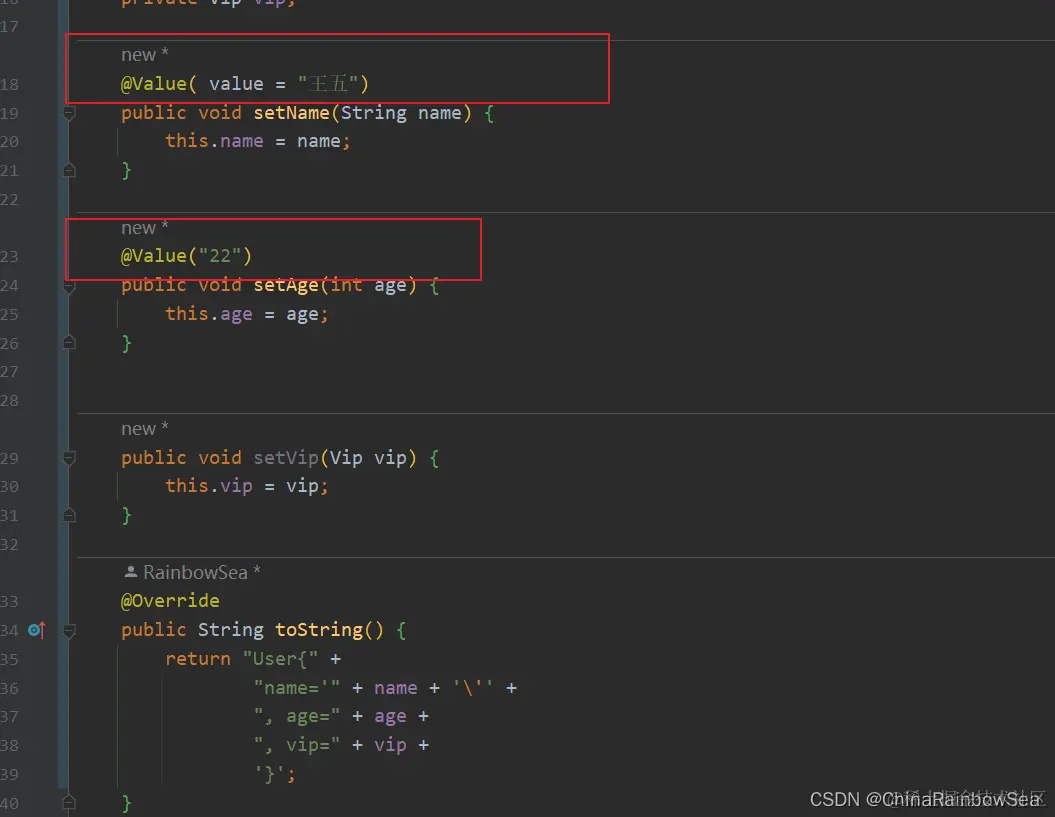Click the 'new *' hint above setName
The image size is (1055, 817).
[145, 55]
